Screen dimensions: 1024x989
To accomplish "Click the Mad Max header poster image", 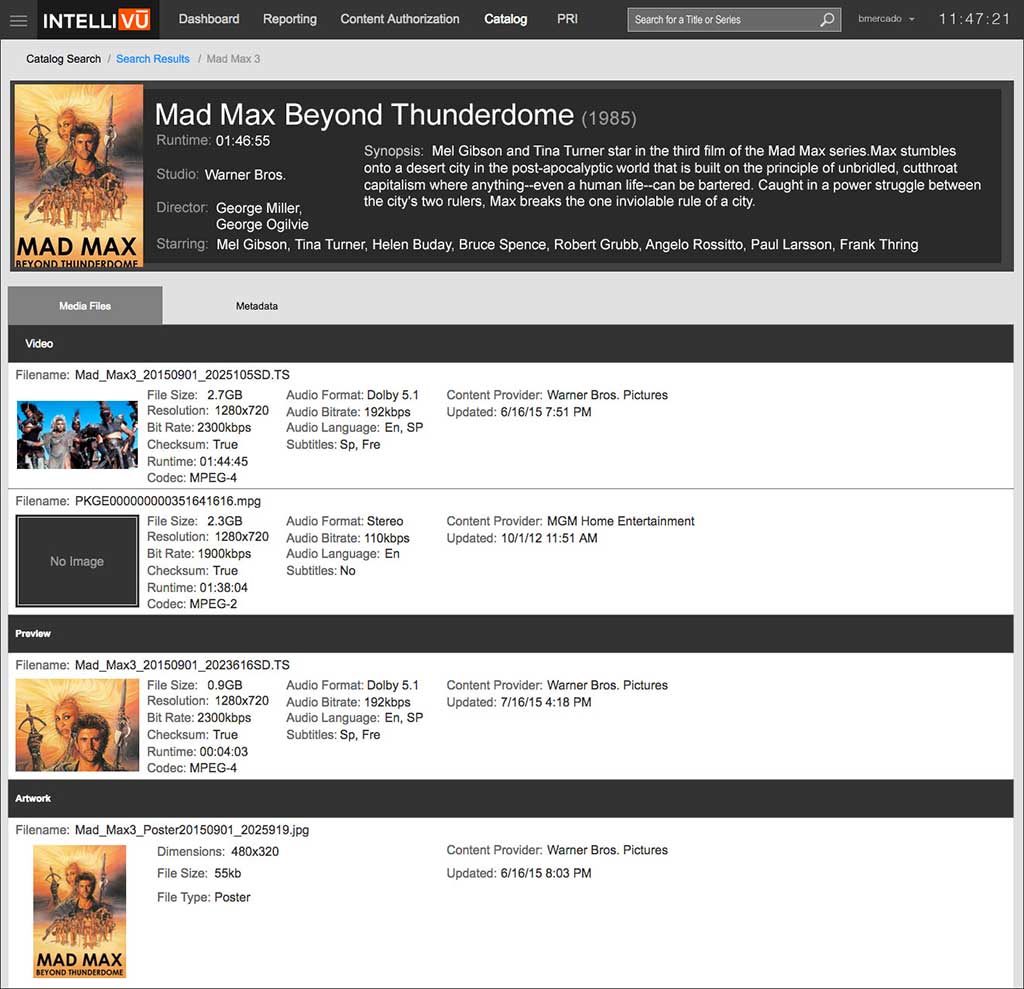I will point(80,176).
